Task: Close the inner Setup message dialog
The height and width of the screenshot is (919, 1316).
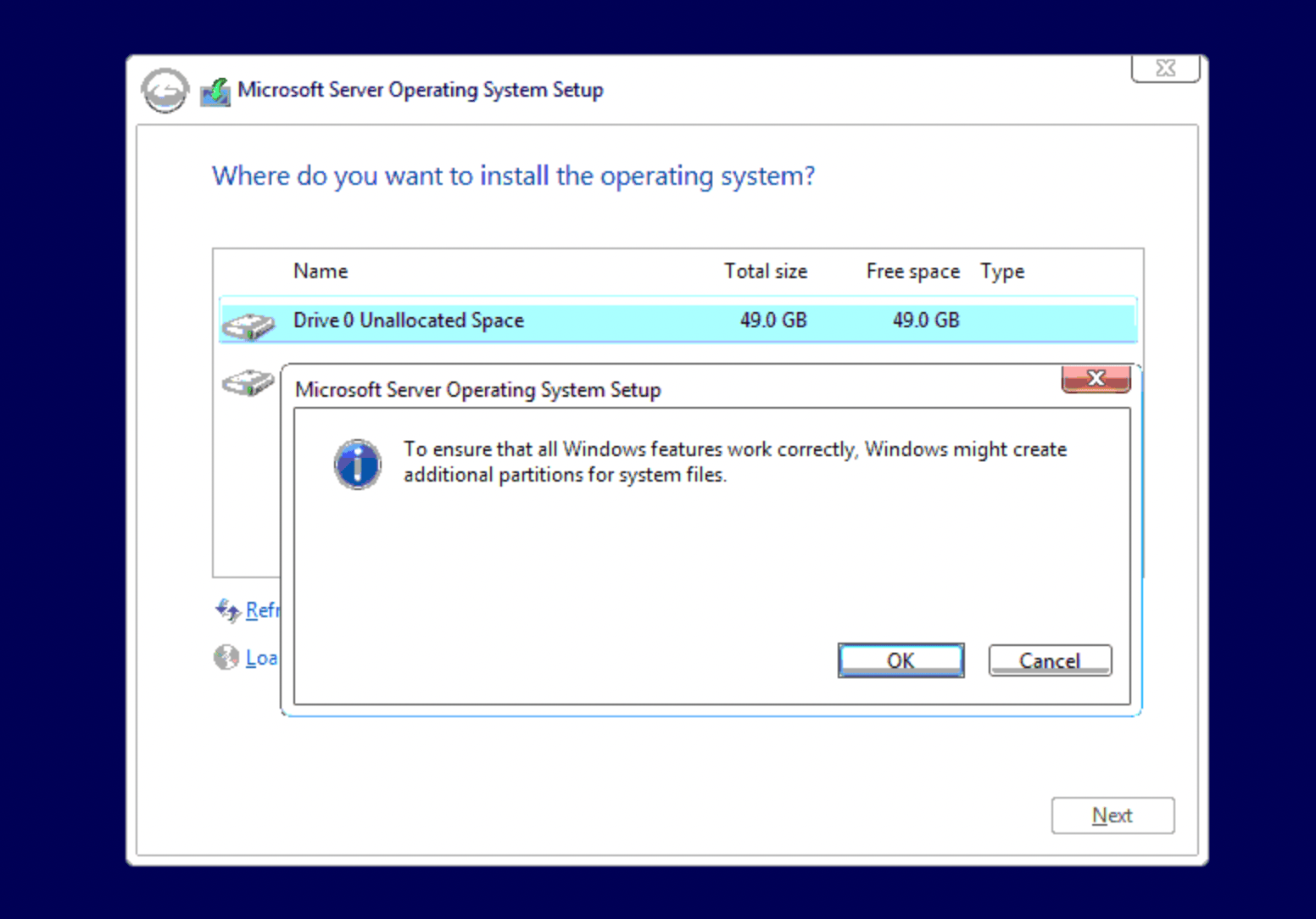Action: (x=1096, y=379)
